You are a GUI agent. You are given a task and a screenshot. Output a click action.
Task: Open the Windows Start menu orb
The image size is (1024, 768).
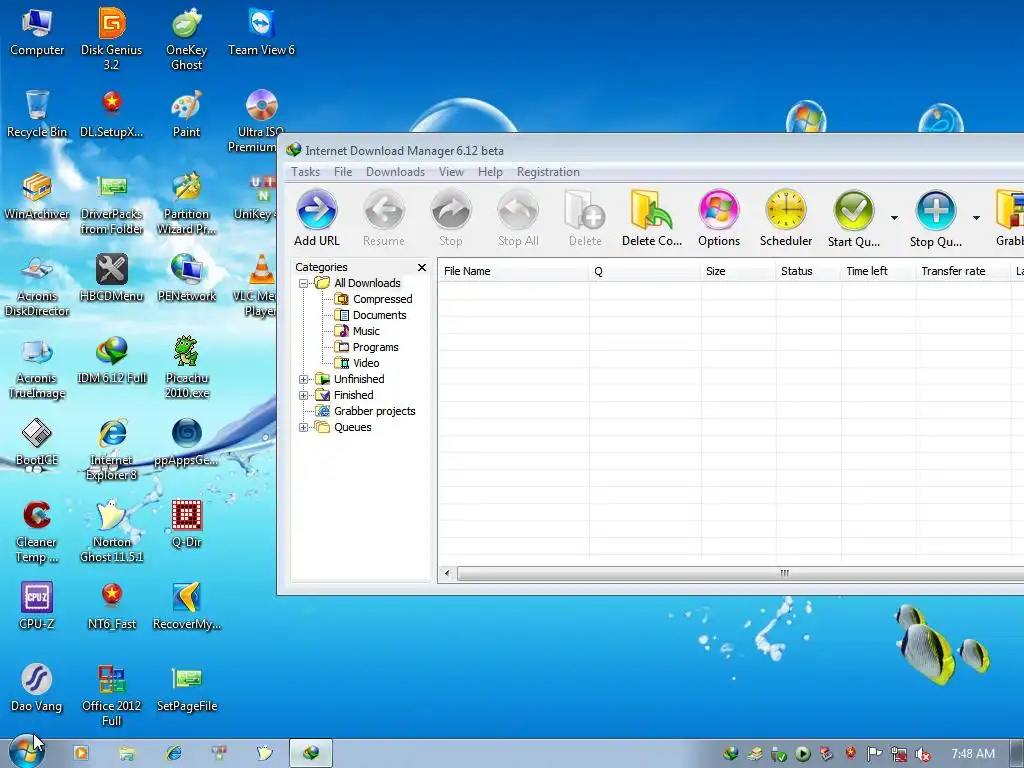[x=27, y=752]
